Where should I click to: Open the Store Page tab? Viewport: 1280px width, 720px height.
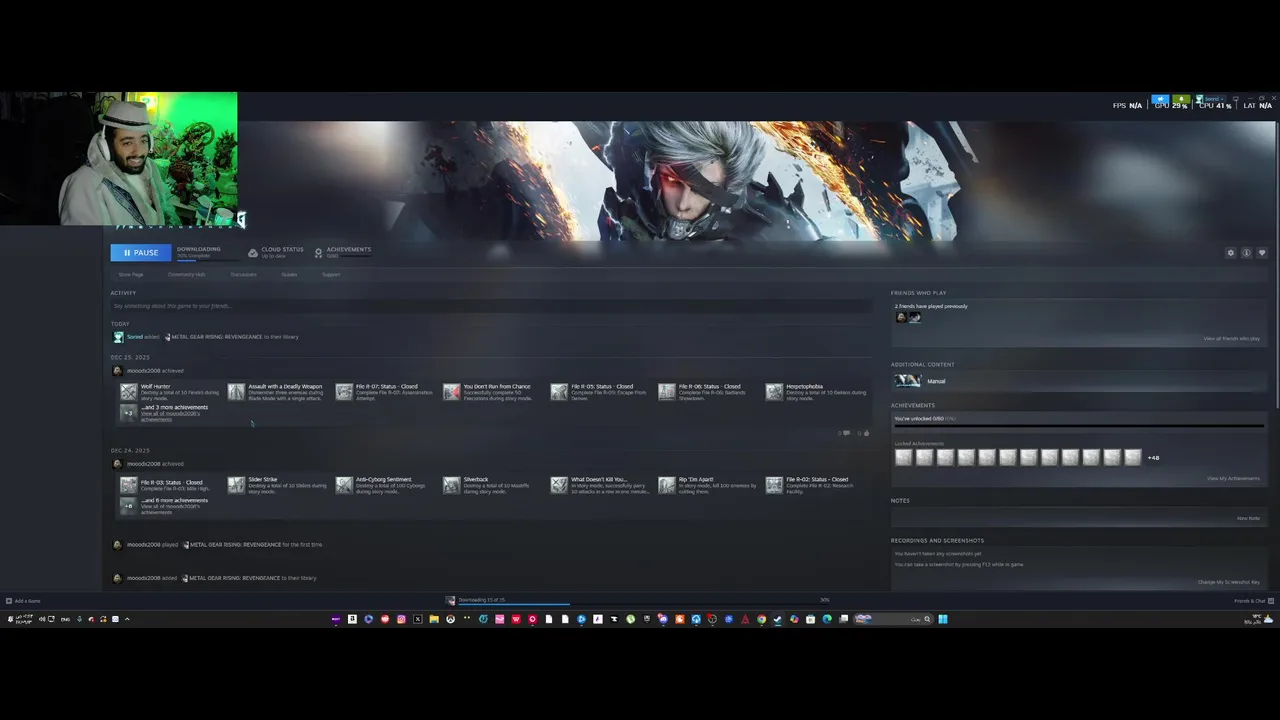(x=131, y=274)
